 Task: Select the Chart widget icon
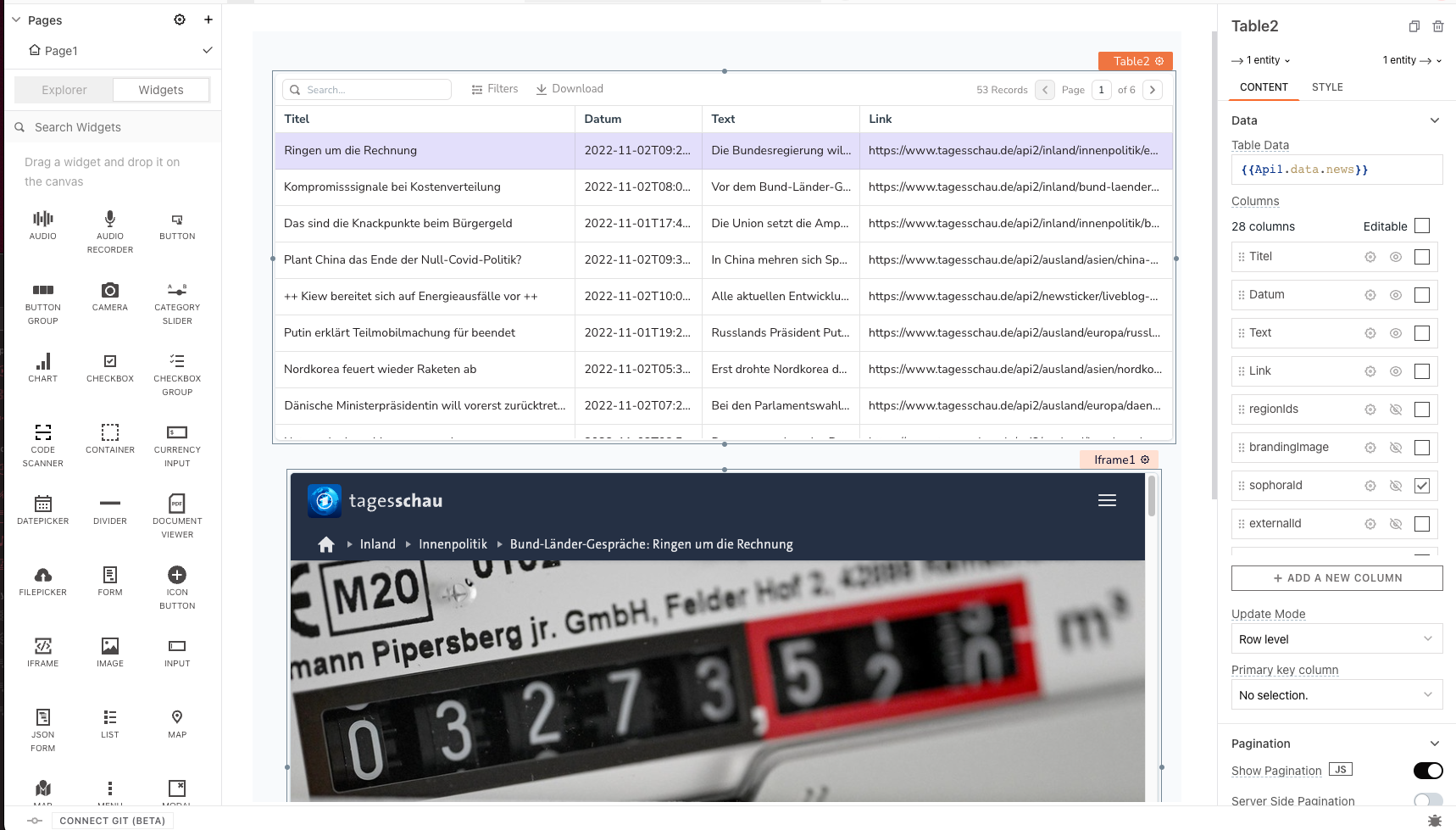(x=43, y=361)
